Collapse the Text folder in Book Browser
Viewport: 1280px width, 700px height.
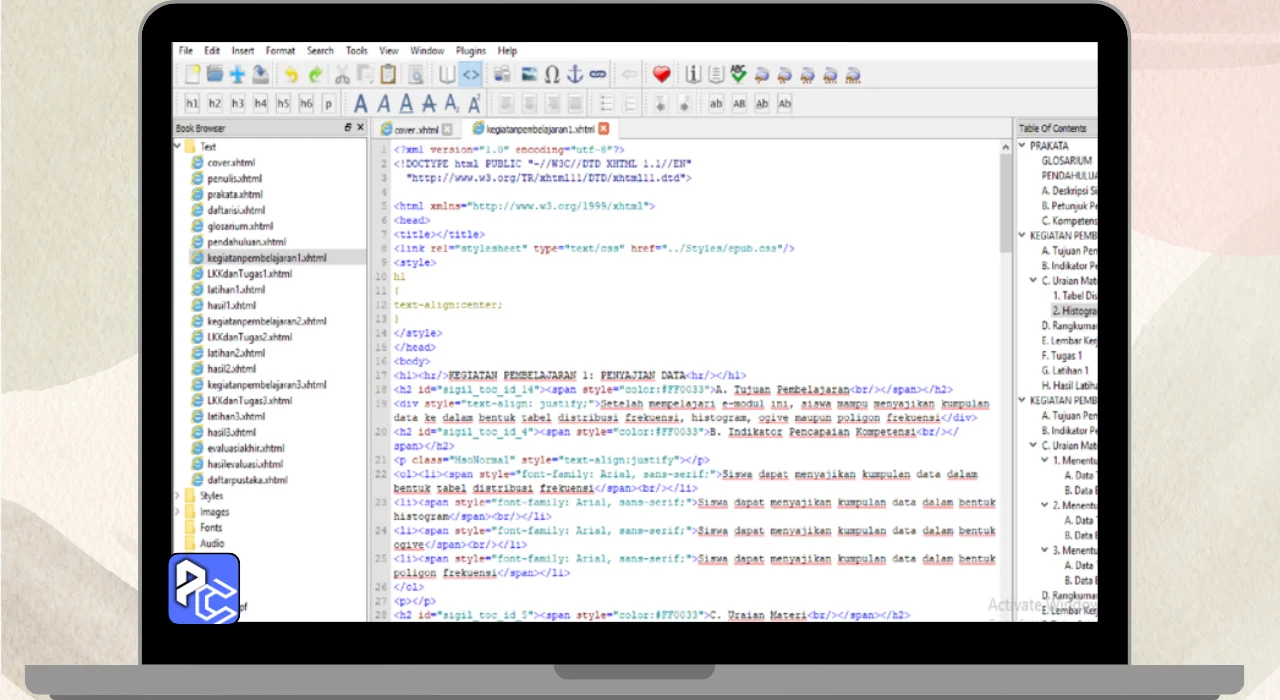pyautogui.click(x=179, y=146)
